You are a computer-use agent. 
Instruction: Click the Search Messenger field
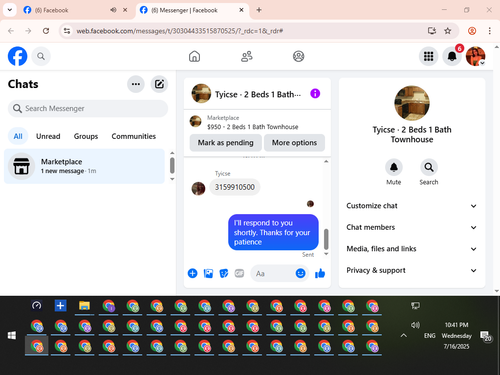tap(88, 108)
